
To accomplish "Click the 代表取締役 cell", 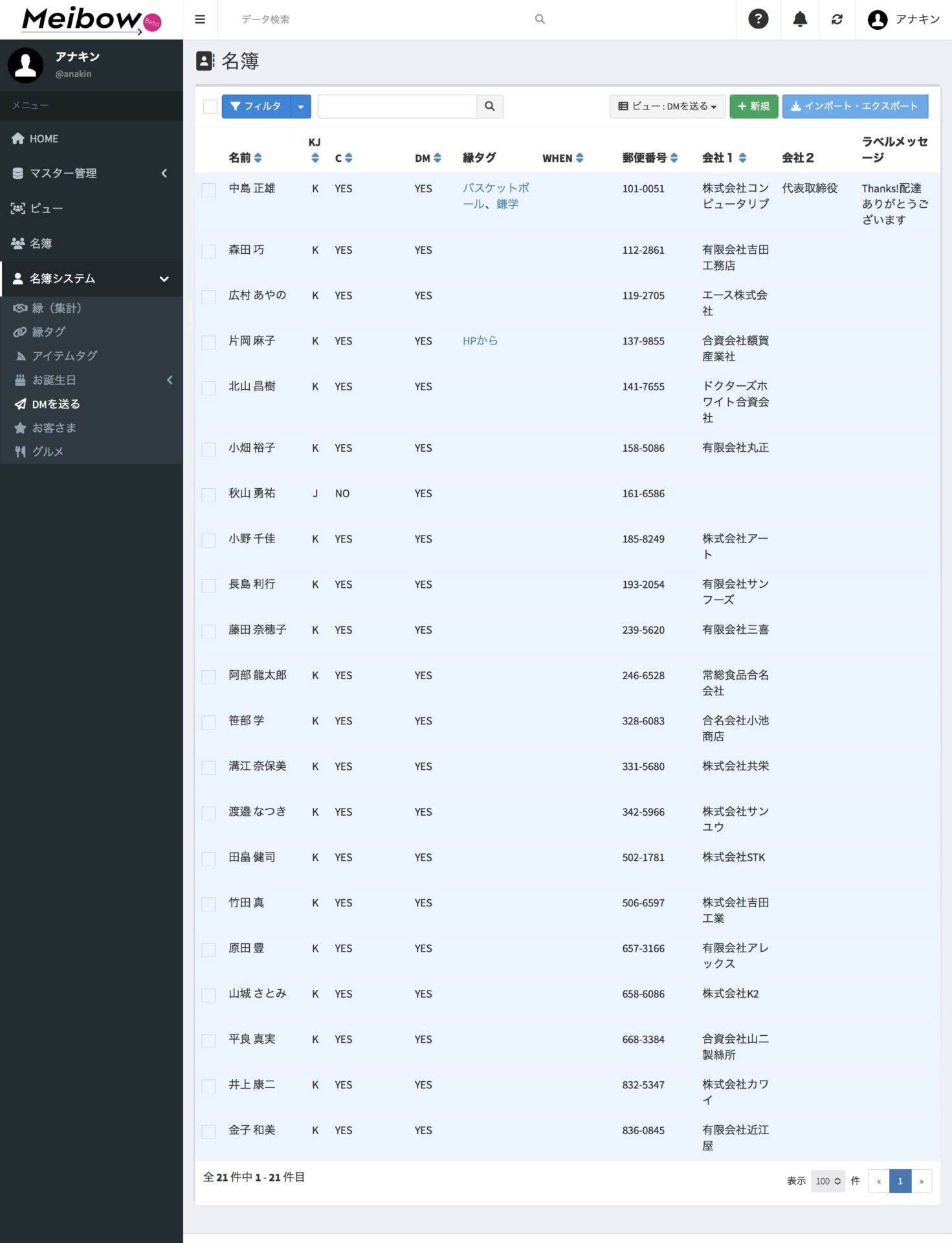I will coord(810,188).
